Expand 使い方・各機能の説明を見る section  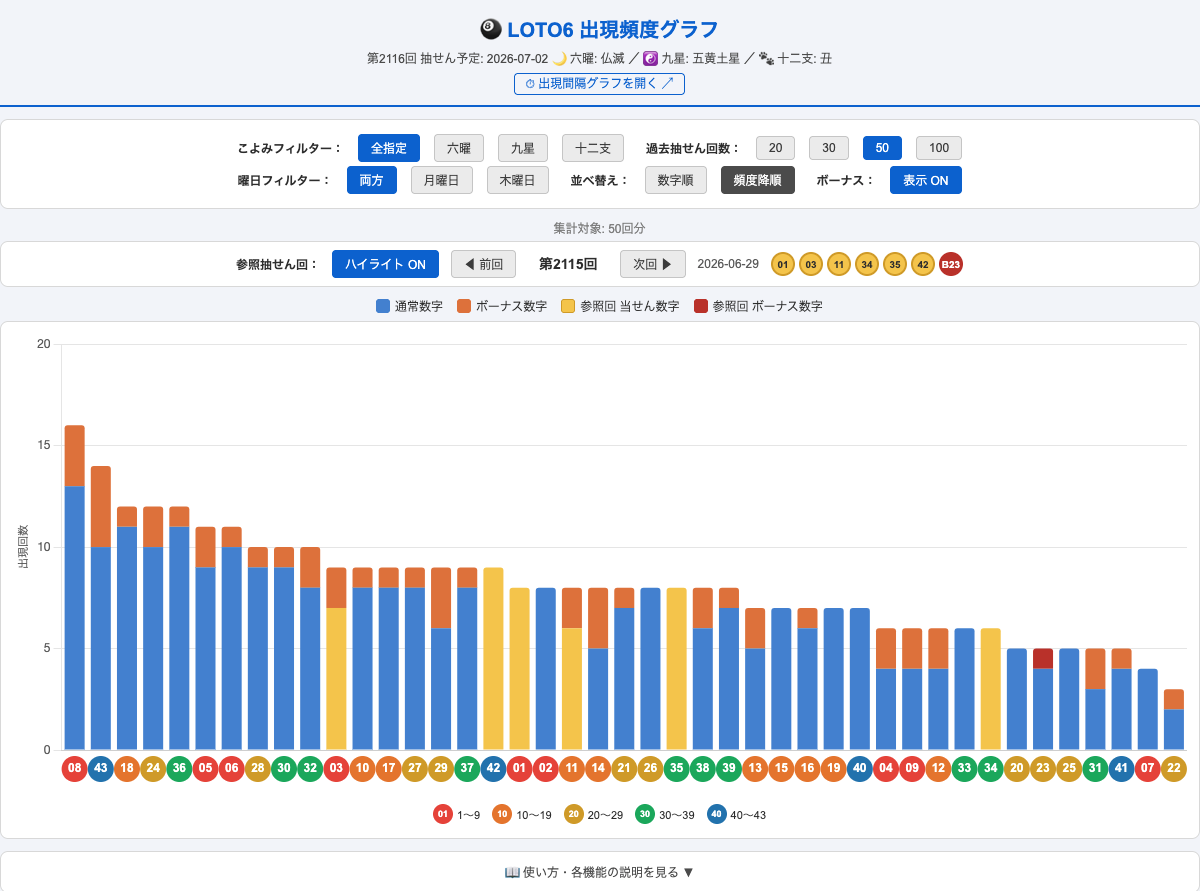(x=600, y=872)
